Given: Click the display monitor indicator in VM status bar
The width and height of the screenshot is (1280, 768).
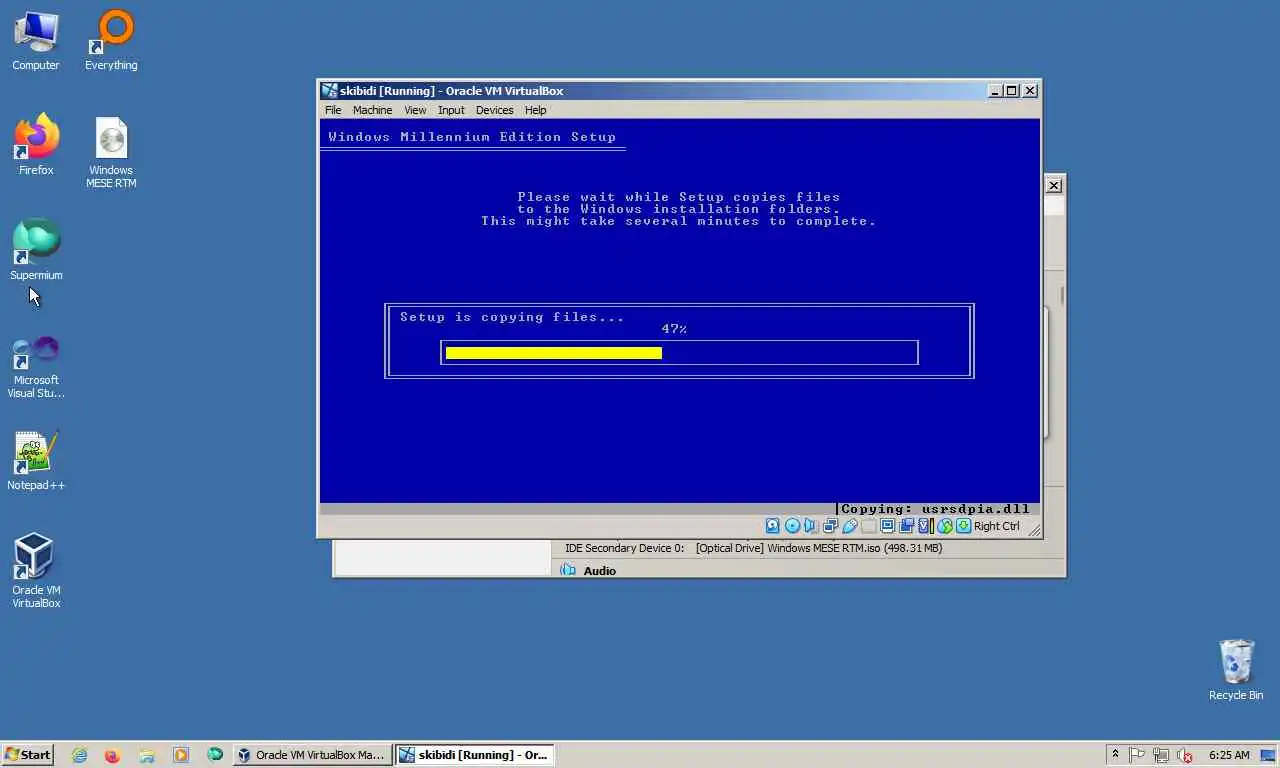Looking at the screenshot, I should point(888,526).
